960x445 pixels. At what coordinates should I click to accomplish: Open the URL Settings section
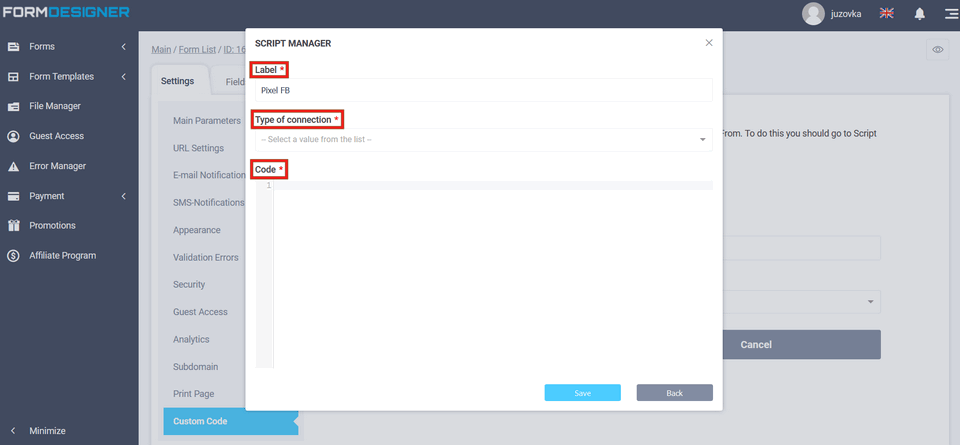click(198, 148)
